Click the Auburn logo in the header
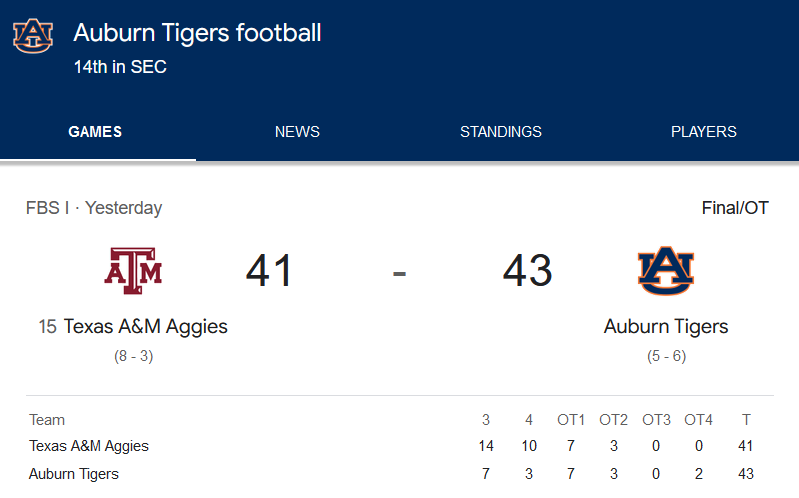The height and width of the screenshot is (498, 799). (33, 35)
